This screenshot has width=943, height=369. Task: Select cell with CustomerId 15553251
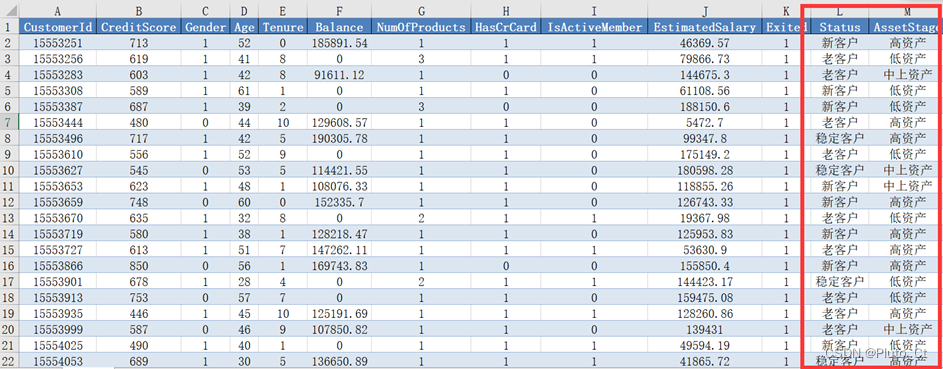tap(58, 43)
